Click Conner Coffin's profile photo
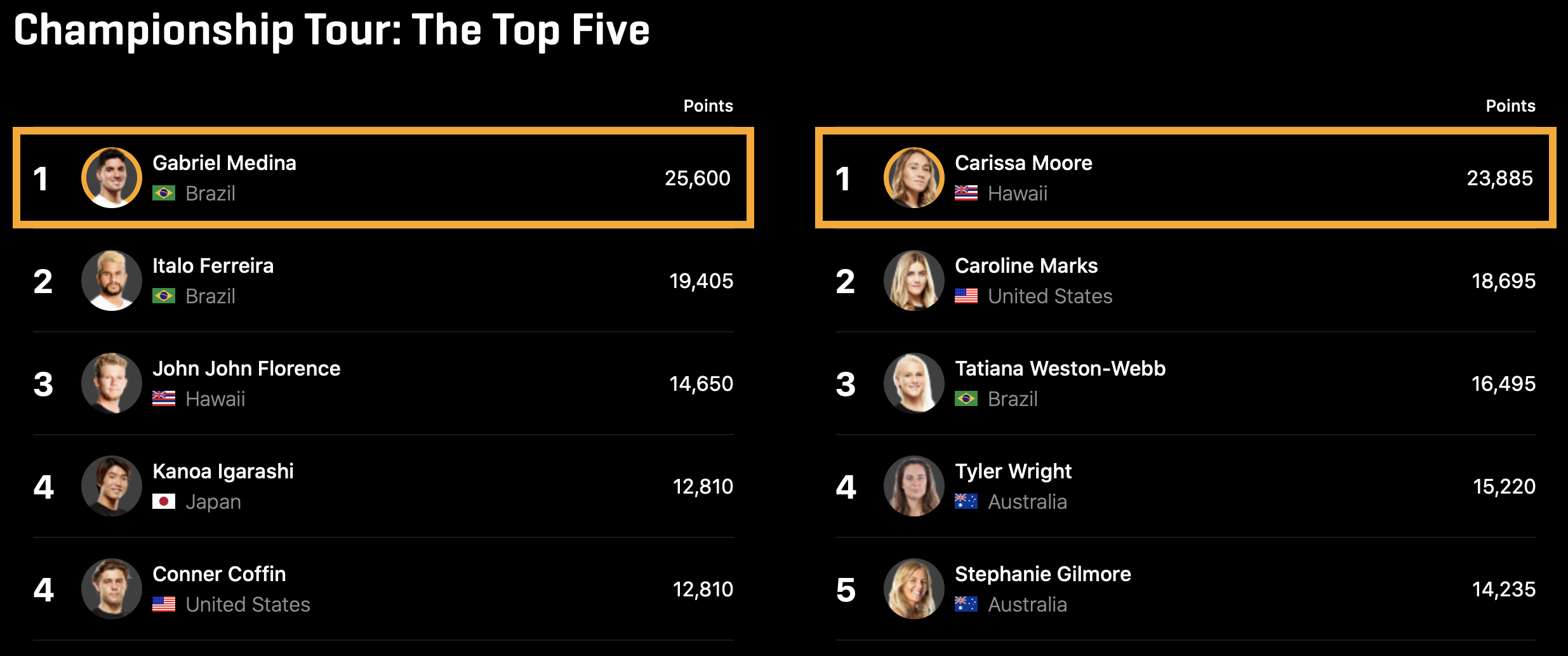1568x656 pixels. [112, 589]
